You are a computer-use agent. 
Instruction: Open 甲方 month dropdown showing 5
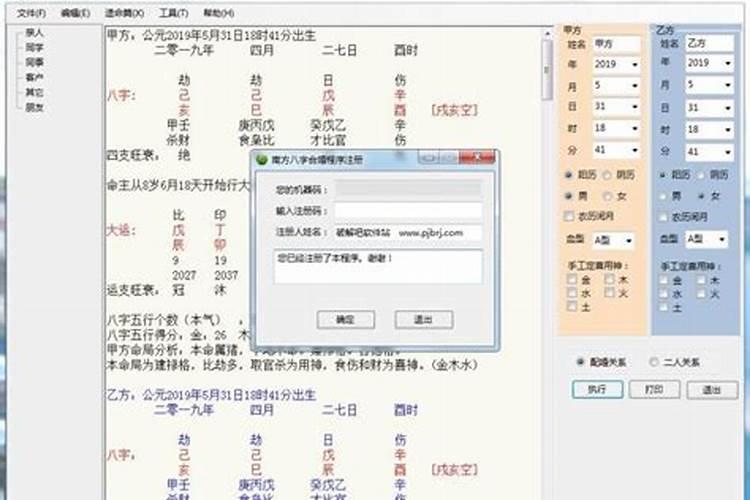635,86
